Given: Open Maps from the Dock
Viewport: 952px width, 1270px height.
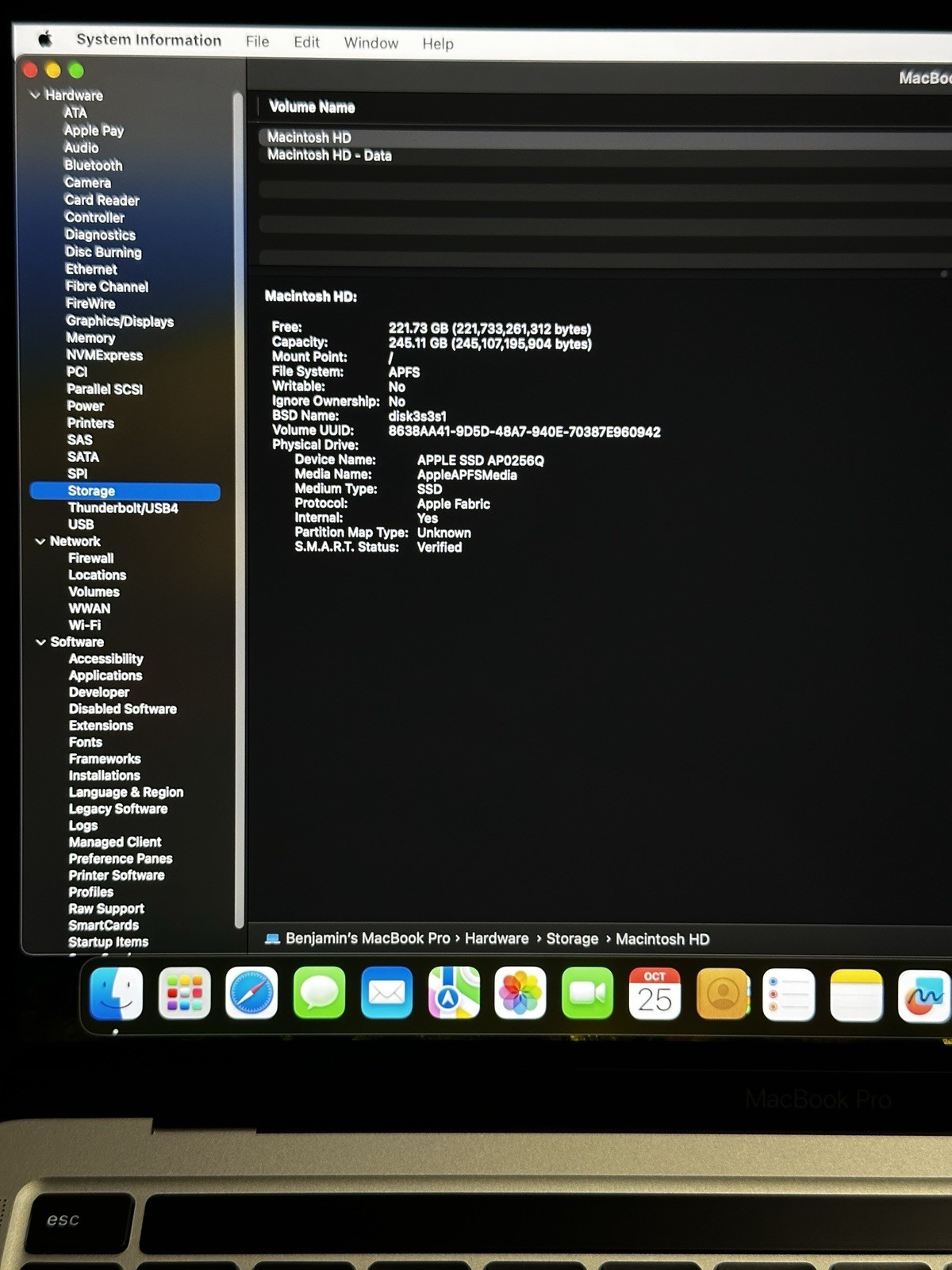Looking at the screenshot, I should click(454, 993).
